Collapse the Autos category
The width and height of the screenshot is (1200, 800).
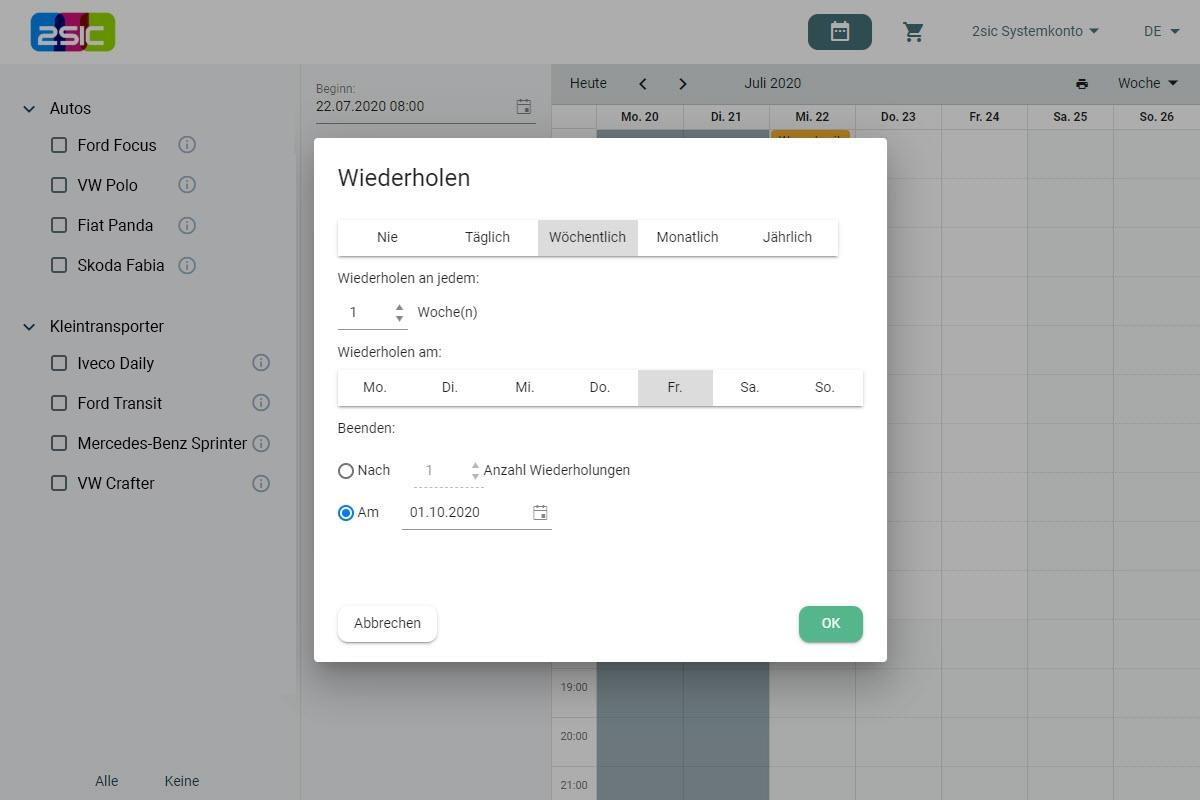pyautogui.click(x=29, y=108)
